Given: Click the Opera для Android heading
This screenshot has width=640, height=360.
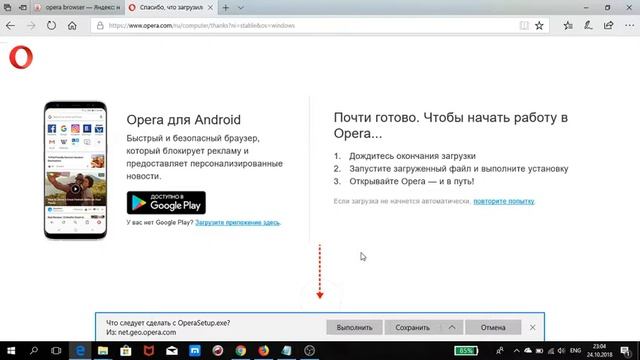Looking at the screenshot, I should tap(183, 120).
